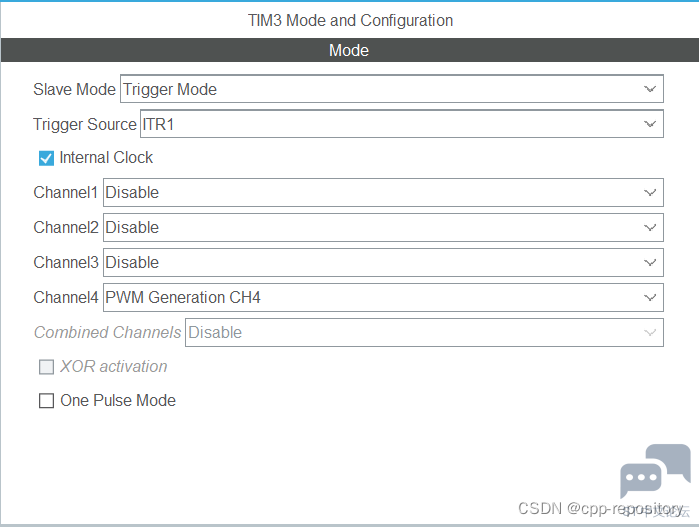Image resolution: width=699 pixels, height=527 pixels.
Task: Click the CSDN @cpp-repository watermark text
Action: pos(600,508)
